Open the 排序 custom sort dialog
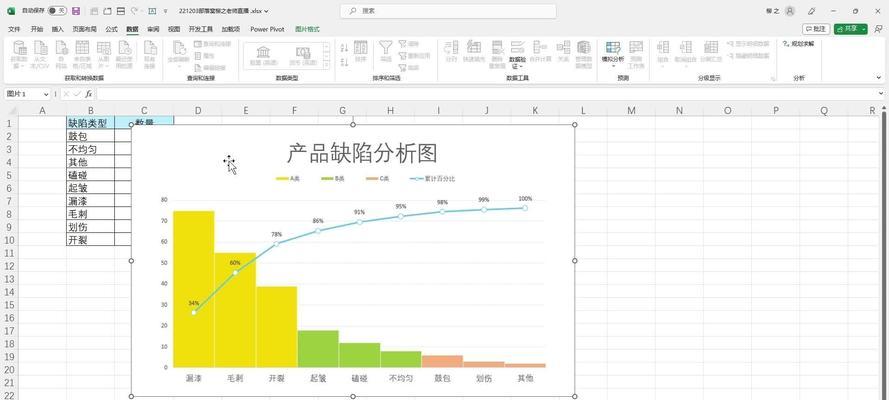Image resolution: width=889 pixels, height=400 pixels. point(361,51)
